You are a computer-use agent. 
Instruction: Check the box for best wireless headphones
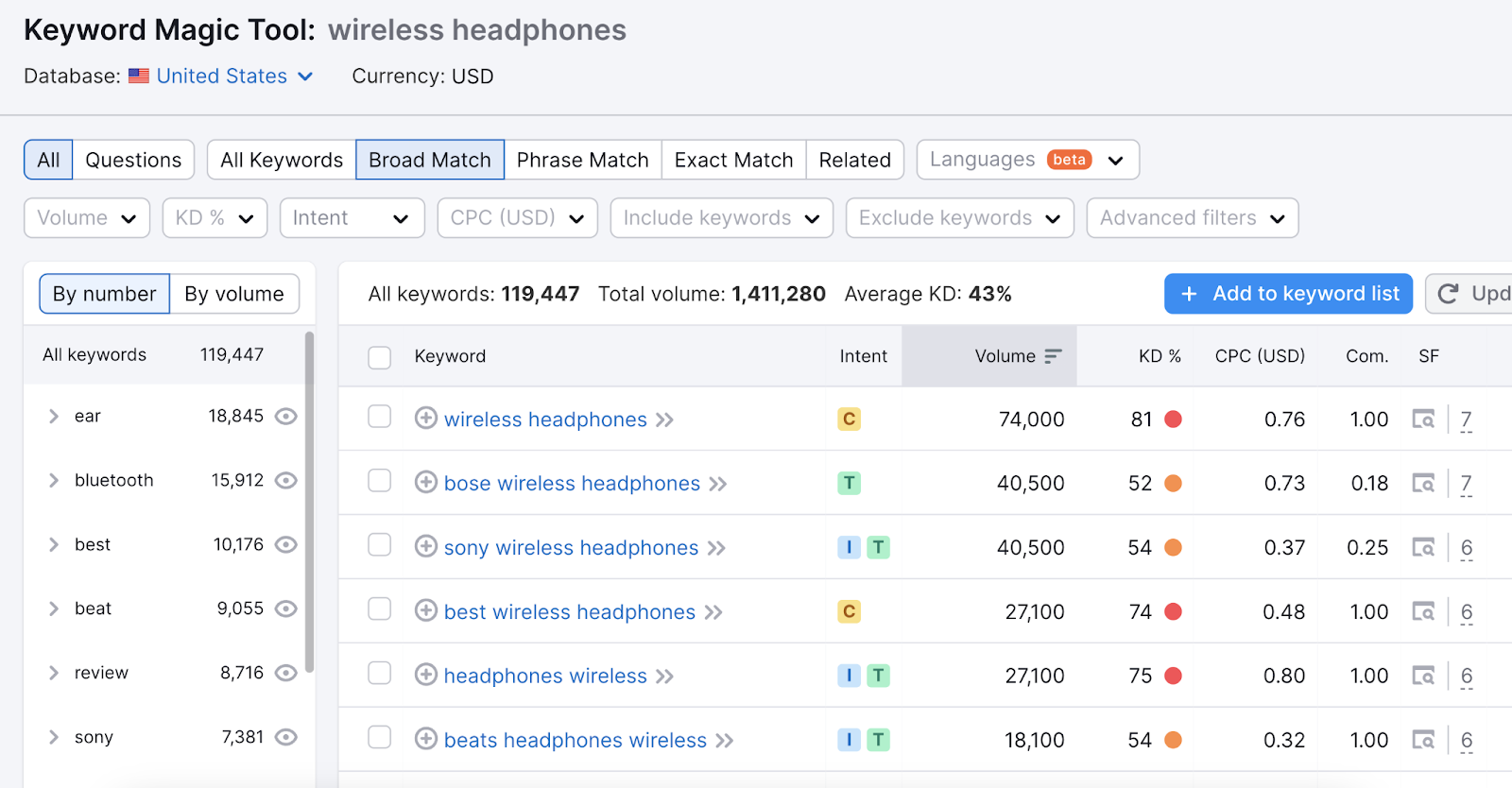point(380,609)
